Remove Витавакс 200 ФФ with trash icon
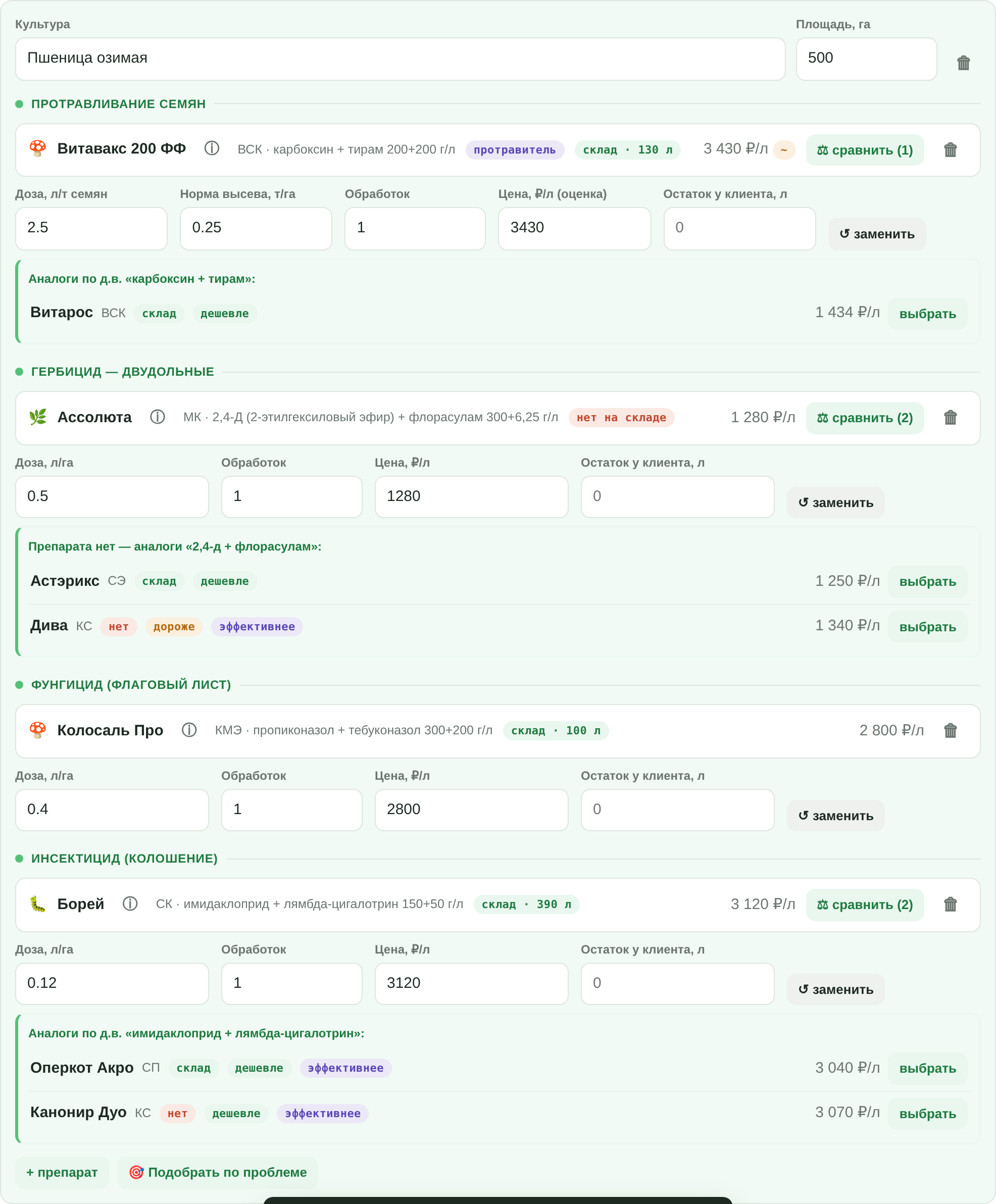The height and width of the screenshot is (1204, 996). click(x=950, y=150)
